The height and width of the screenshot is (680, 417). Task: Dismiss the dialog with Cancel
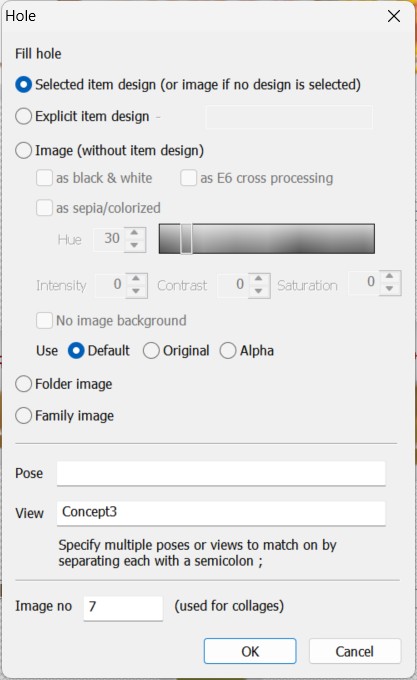pyautogui.click(x=355, y=651)
